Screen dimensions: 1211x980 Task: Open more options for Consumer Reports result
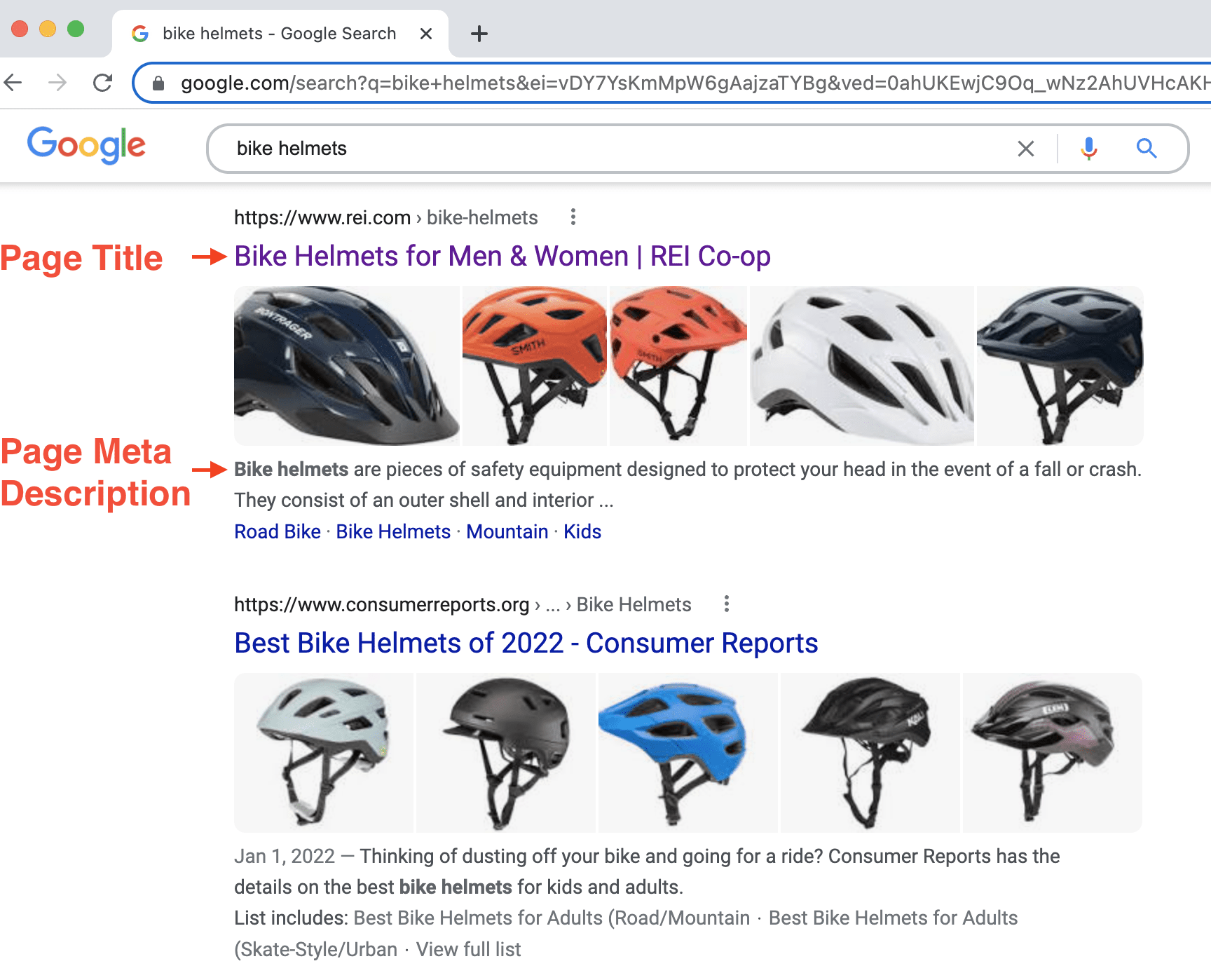coord(727,604)
